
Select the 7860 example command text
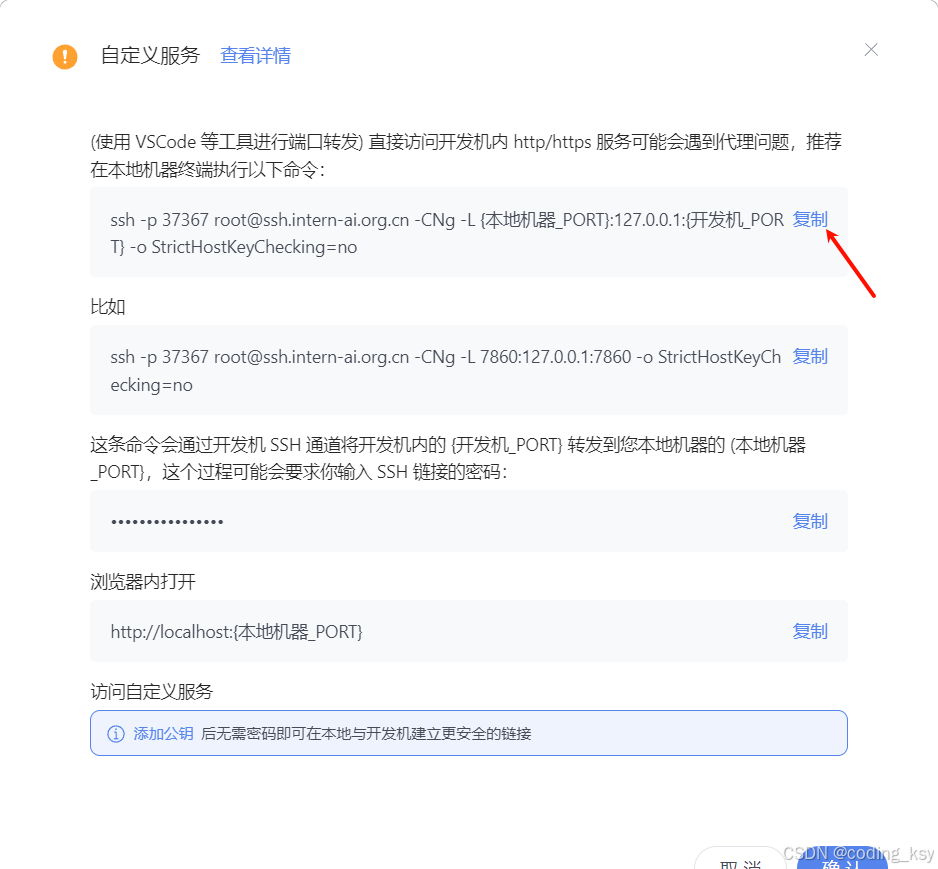point(446,371)
